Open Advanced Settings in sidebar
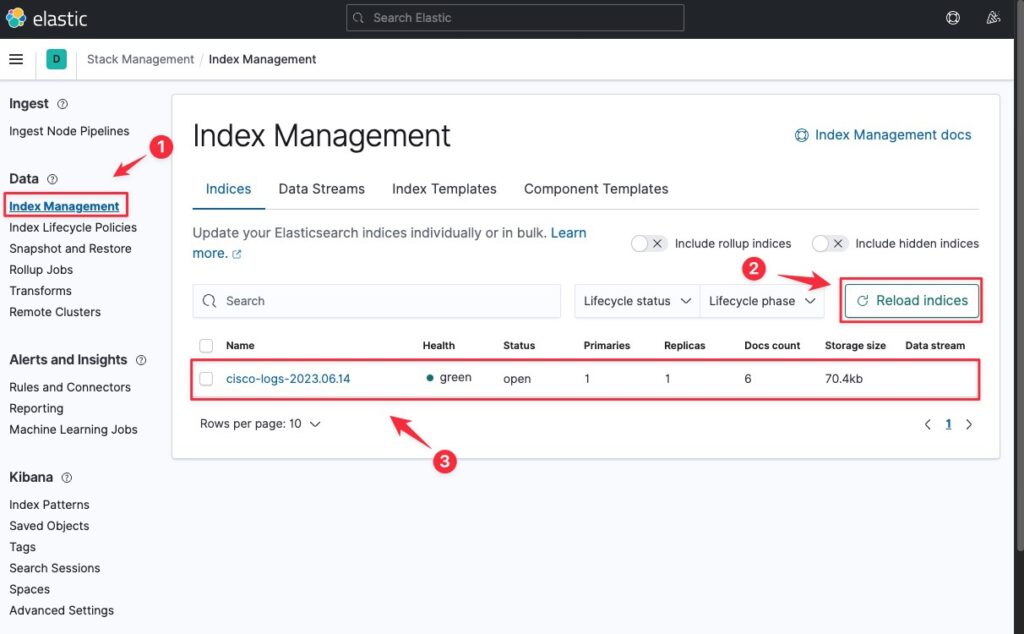The width and height of the screenshot is (1024, 634). (x=61, y=610)
